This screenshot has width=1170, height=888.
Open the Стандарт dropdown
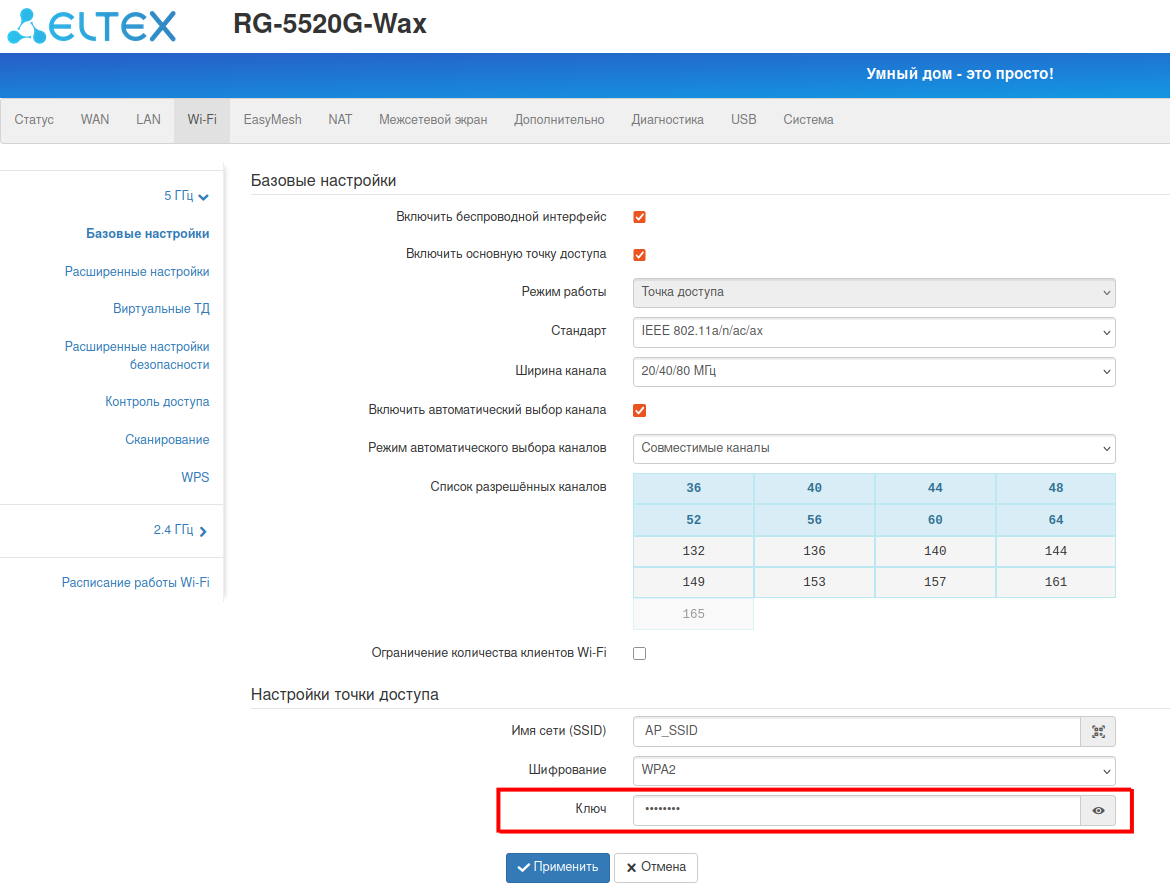[873, 332]
